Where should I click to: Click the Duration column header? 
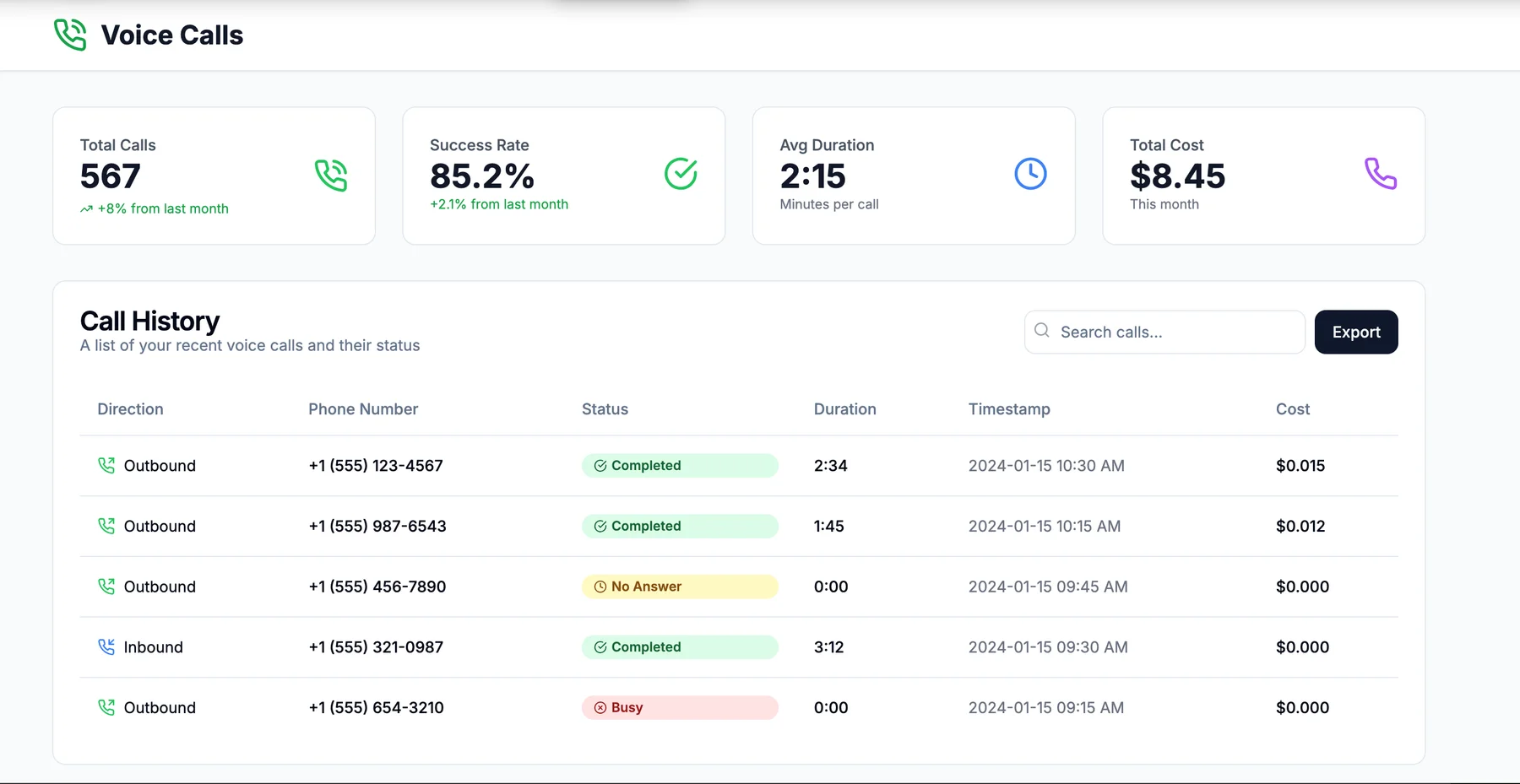click(845, 409)
